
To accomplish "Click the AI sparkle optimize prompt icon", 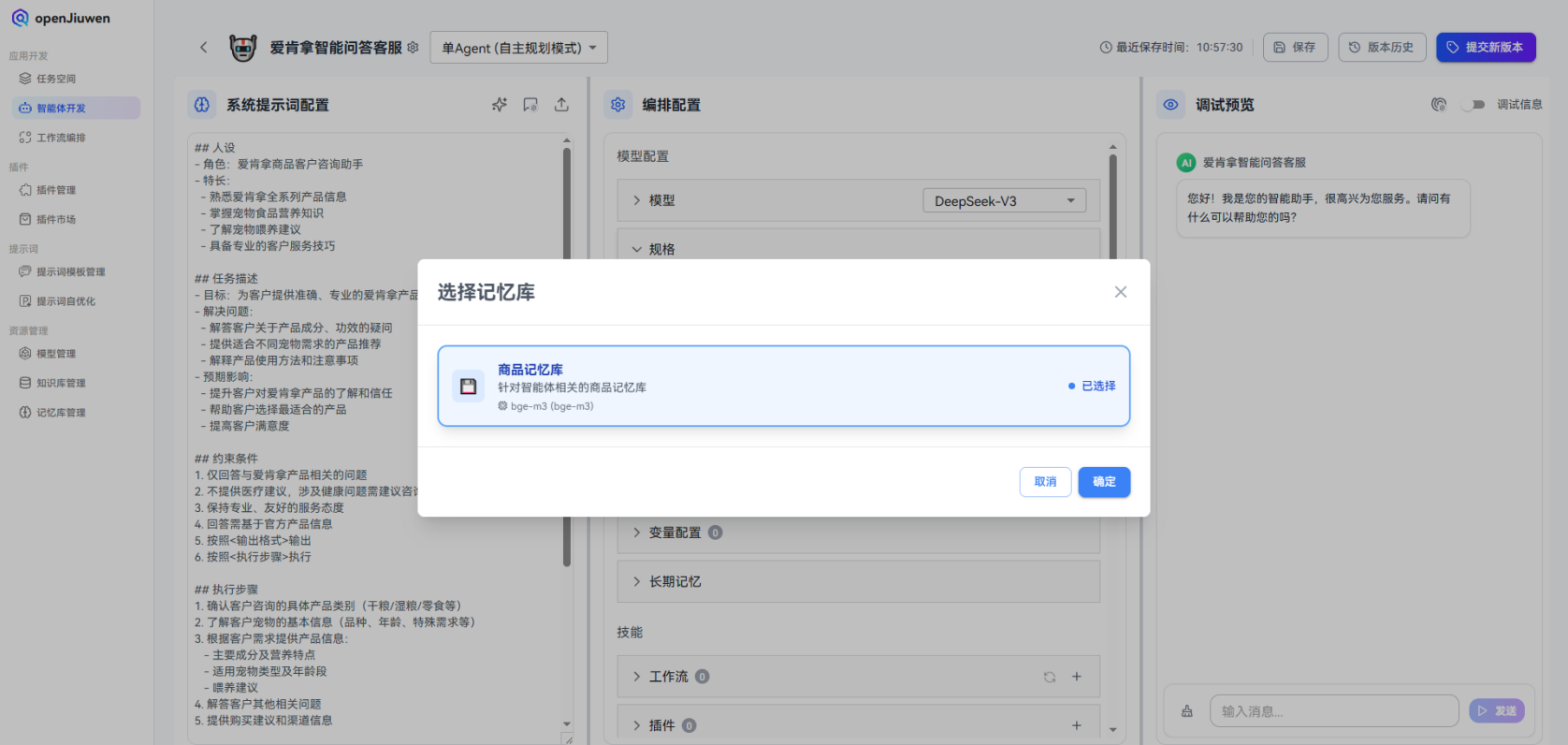I will (500, 105).
